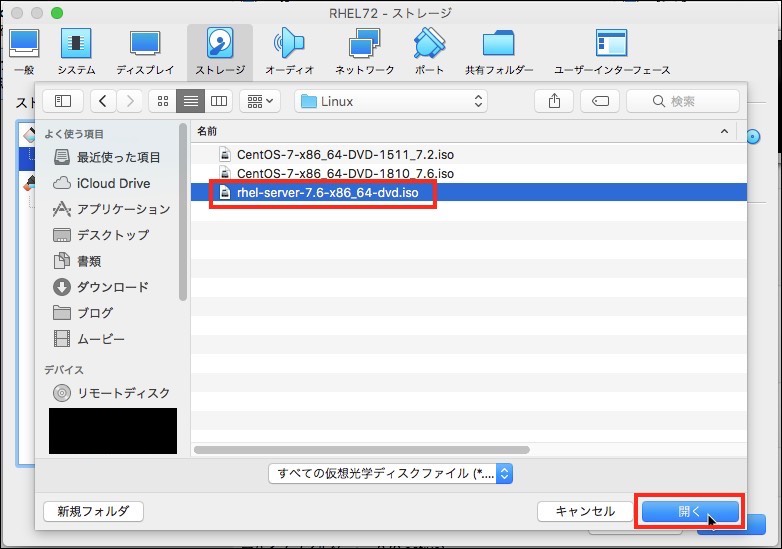Click the tags button in dialog toolbar
Image resolution: width=782 pixels, height=549 pixels.
[600, 101]
